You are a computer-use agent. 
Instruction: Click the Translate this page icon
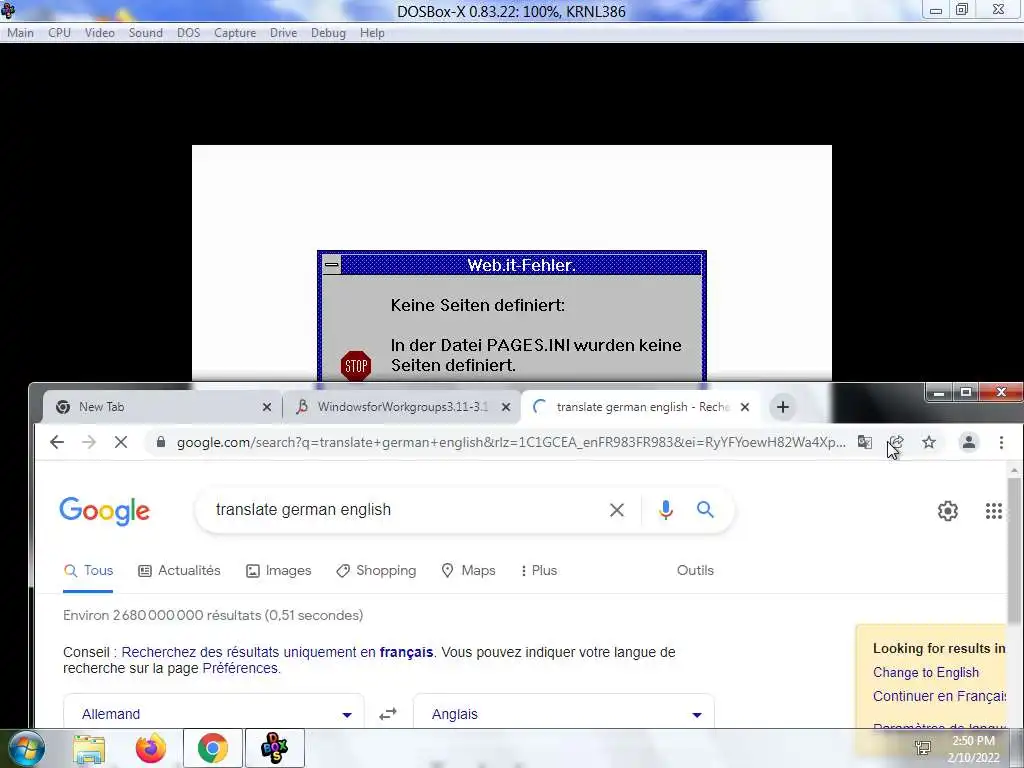[865, 442]
